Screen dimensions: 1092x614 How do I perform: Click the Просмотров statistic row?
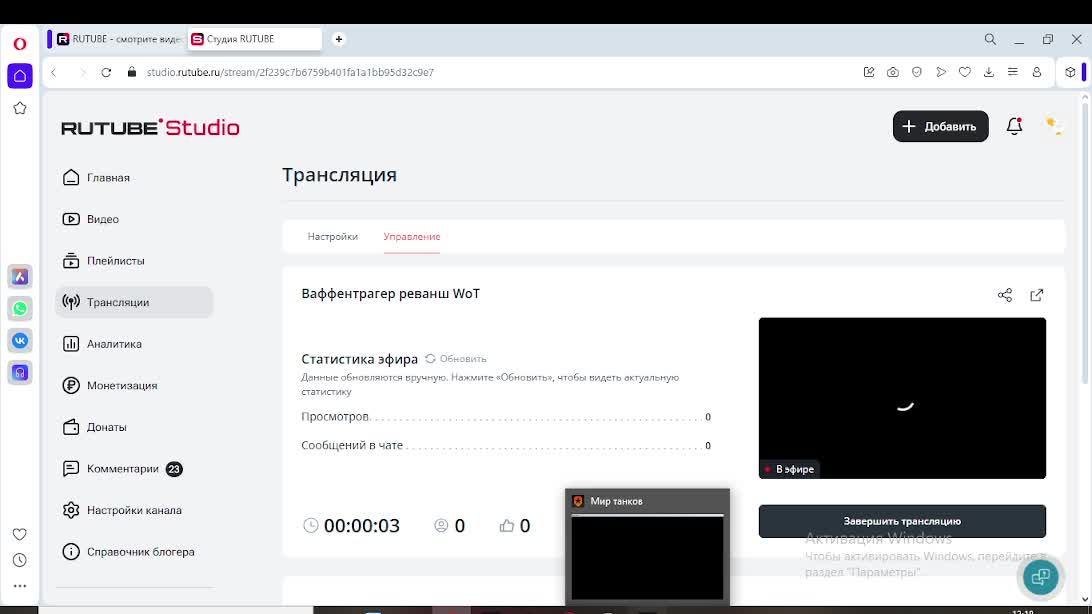pyautogui.click(x=506, y=417)
